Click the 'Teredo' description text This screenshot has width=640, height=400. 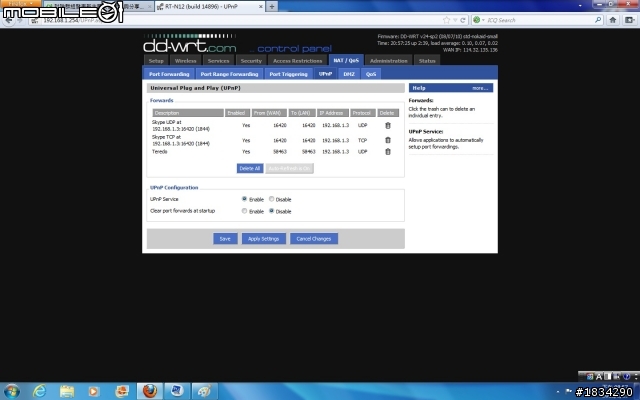(160, 151)
